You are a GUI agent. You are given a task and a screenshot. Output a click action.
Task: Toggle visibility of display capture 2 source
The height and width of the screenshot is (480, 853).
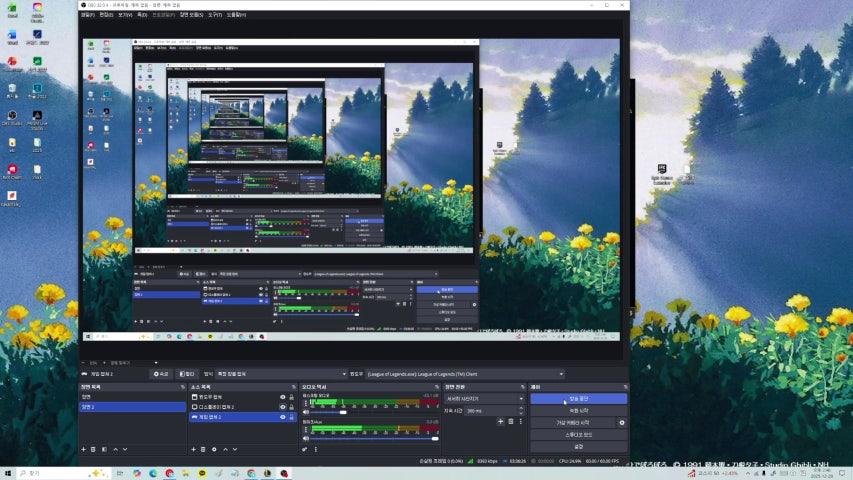[282, 407]
